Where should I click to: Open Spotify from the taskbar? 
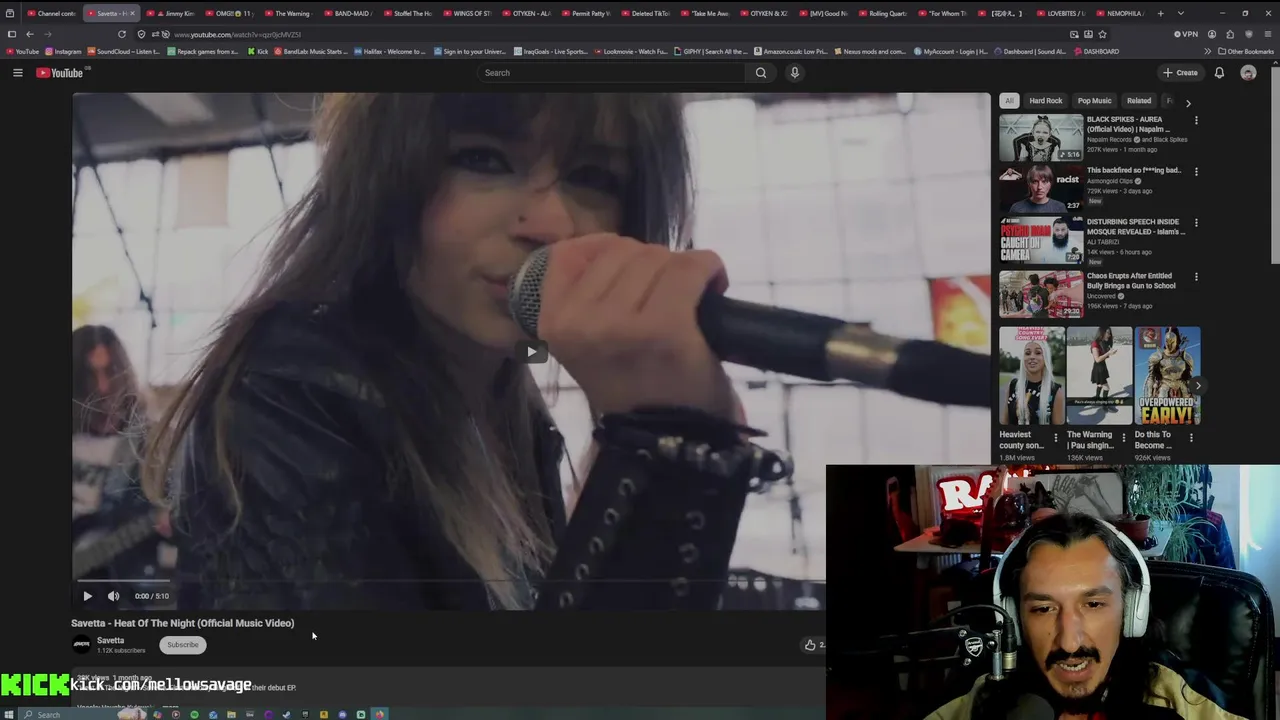194,714
